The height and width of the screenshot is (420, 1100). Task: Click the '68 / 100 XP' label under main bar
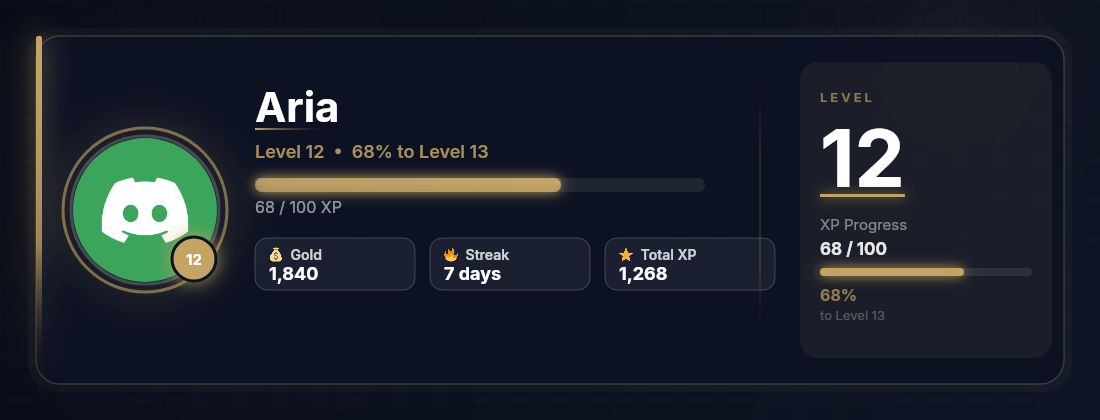298,208
